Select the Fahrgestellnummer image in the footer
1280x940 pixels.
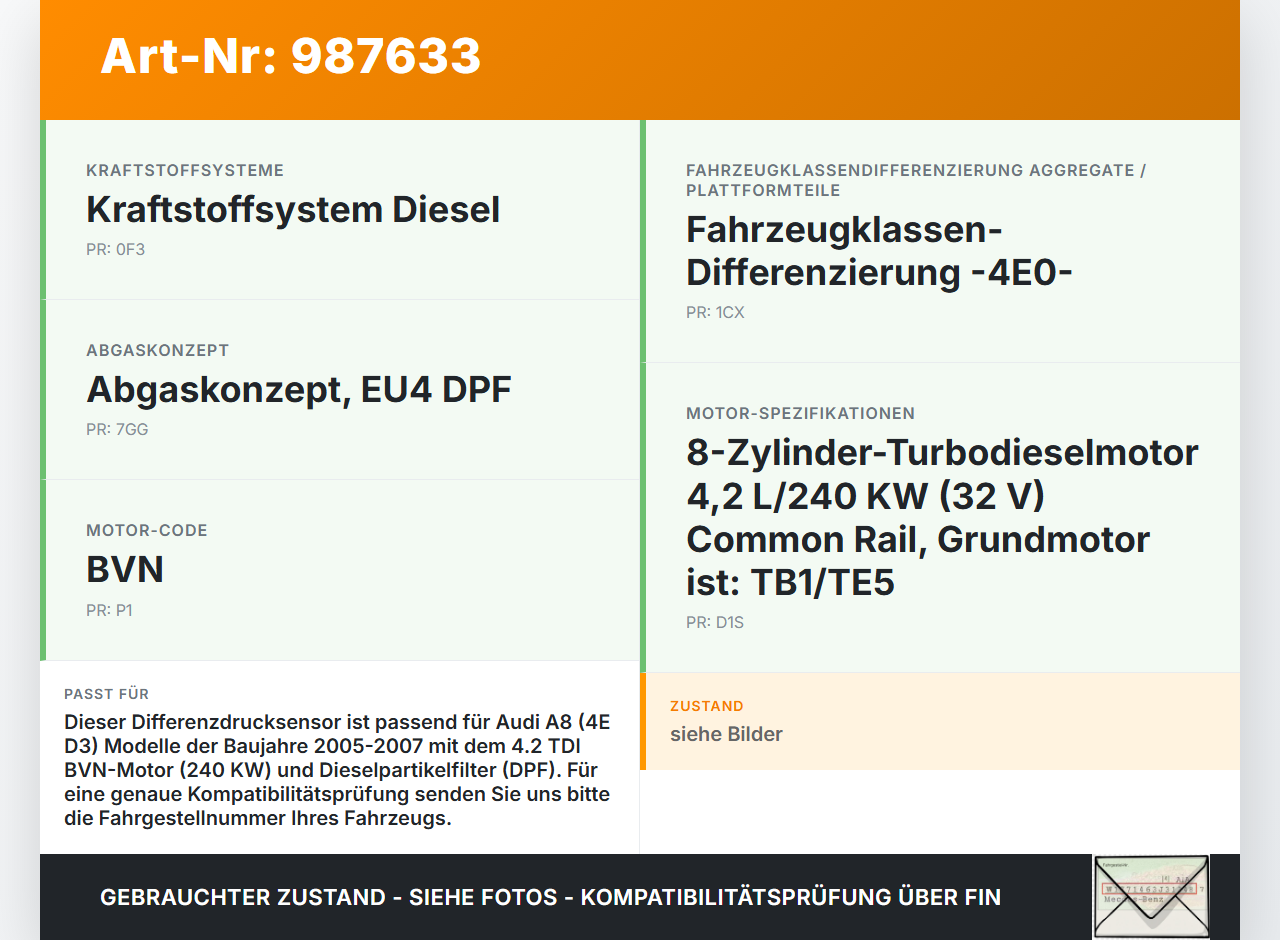click(x=1150, y=897)
